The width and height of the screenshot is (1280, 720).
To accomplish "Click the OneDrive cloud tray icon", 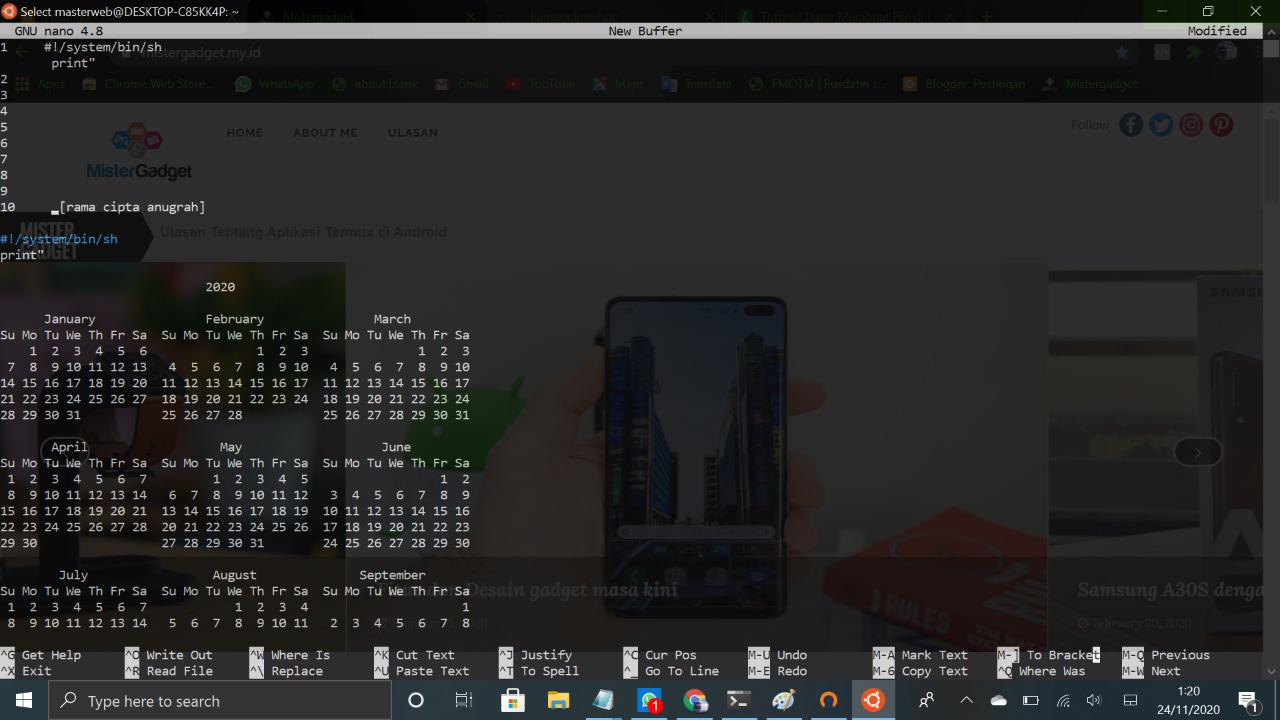I will (x=998, y=701).
